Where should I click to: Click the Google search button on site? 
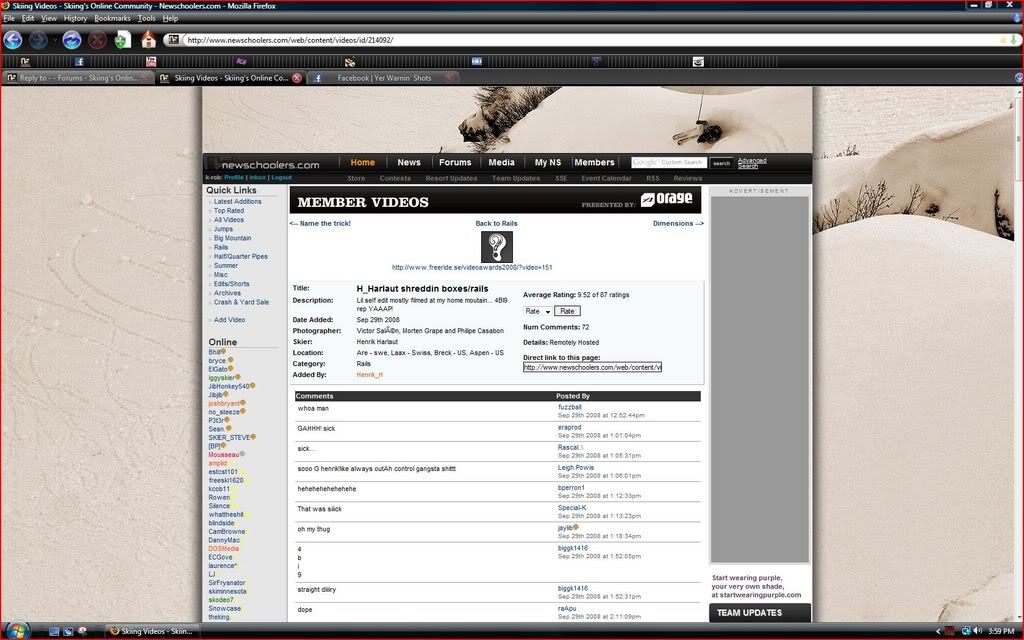click(x=721, y=163)
